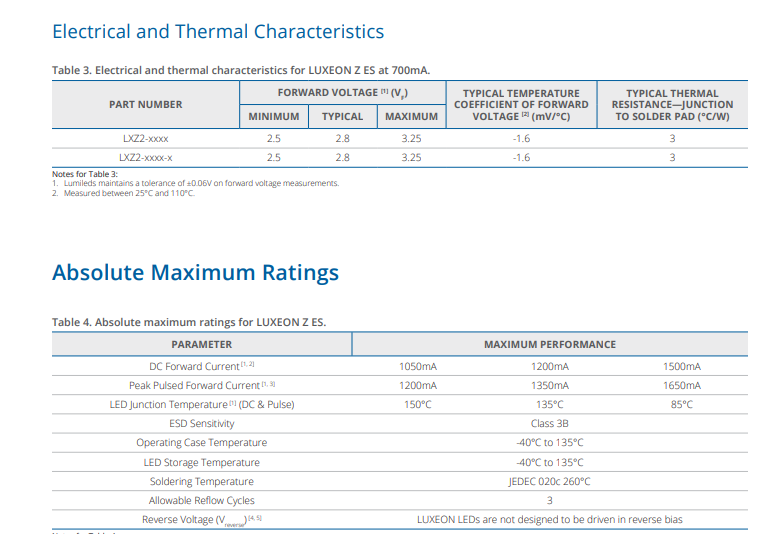Click the 'MINIMUM' sub-header
The image size is (781, 534).
274,117
